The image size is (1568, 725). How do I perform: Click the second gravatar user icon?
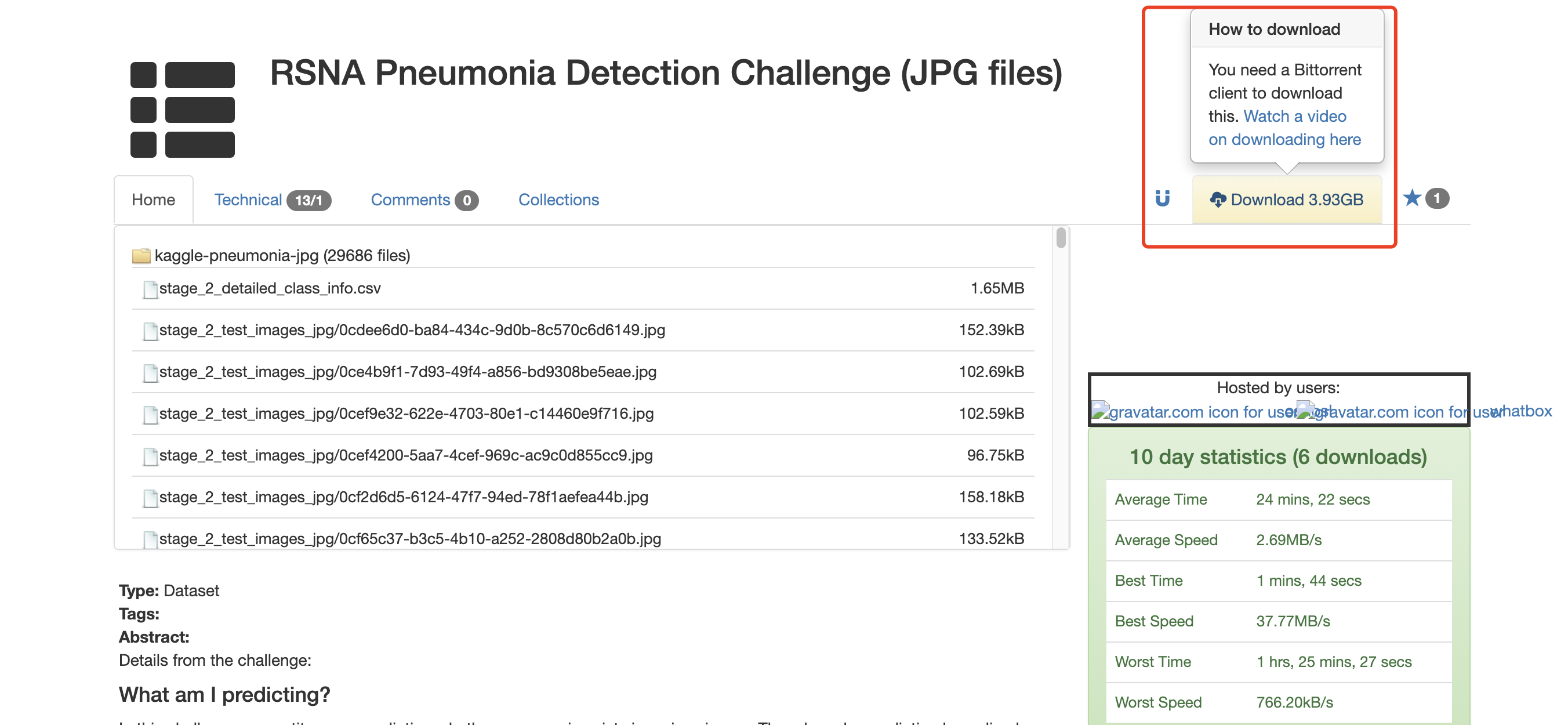tap(1306, 411)
